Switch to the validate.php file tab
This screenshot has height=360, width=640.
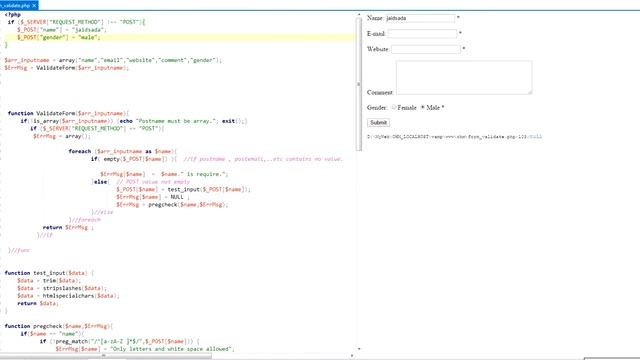coord(16,5)
